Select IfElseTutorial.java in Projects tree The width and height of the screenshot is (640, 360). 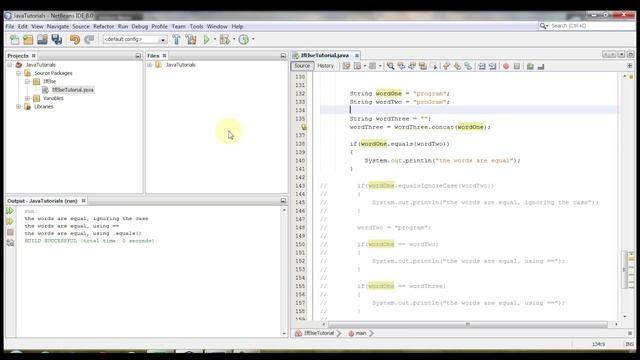point(73,90)
